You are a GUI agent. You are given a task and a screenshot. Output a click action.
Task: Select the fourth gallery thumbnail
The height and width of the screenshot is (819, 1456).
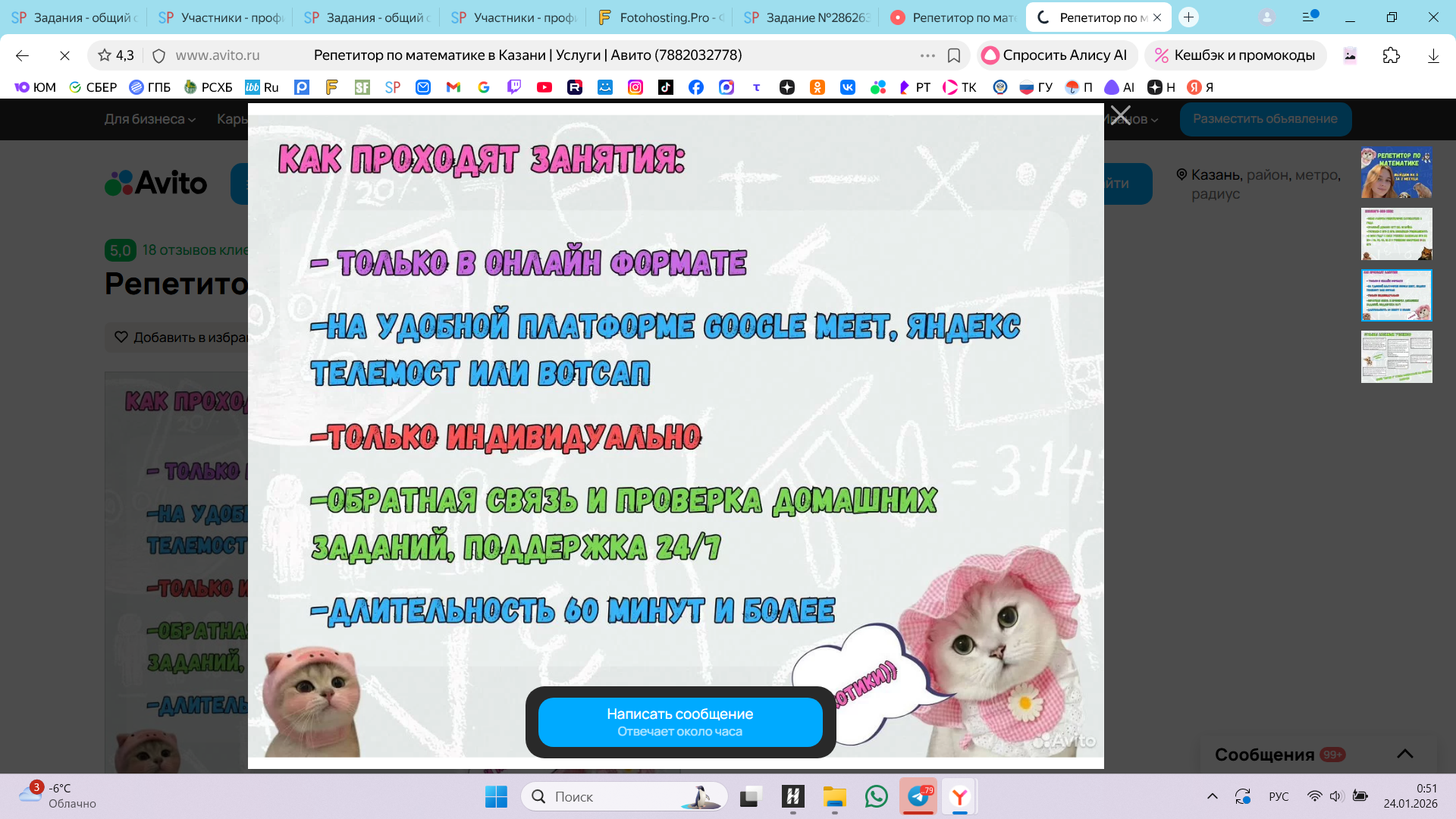click(1396, 356)
